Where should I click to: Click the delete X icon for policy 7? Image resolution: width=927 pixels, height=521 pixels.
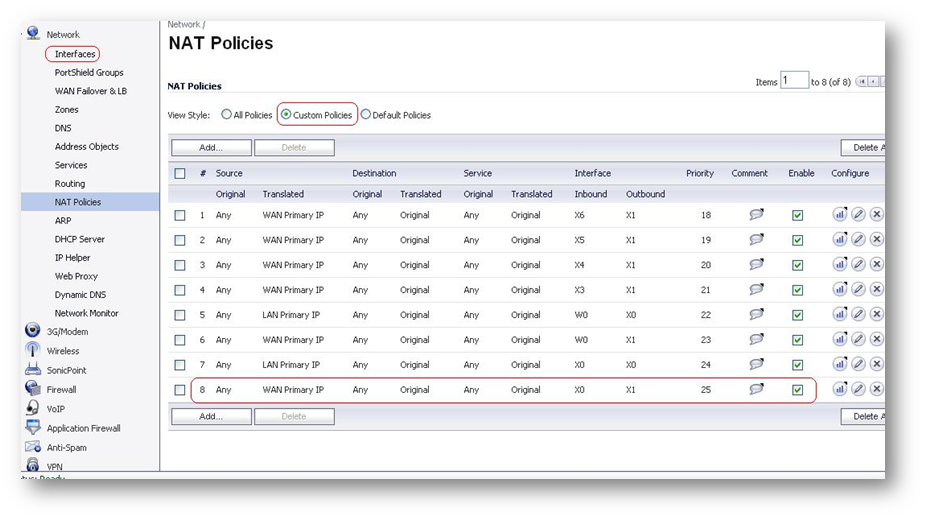click(876, 364)
